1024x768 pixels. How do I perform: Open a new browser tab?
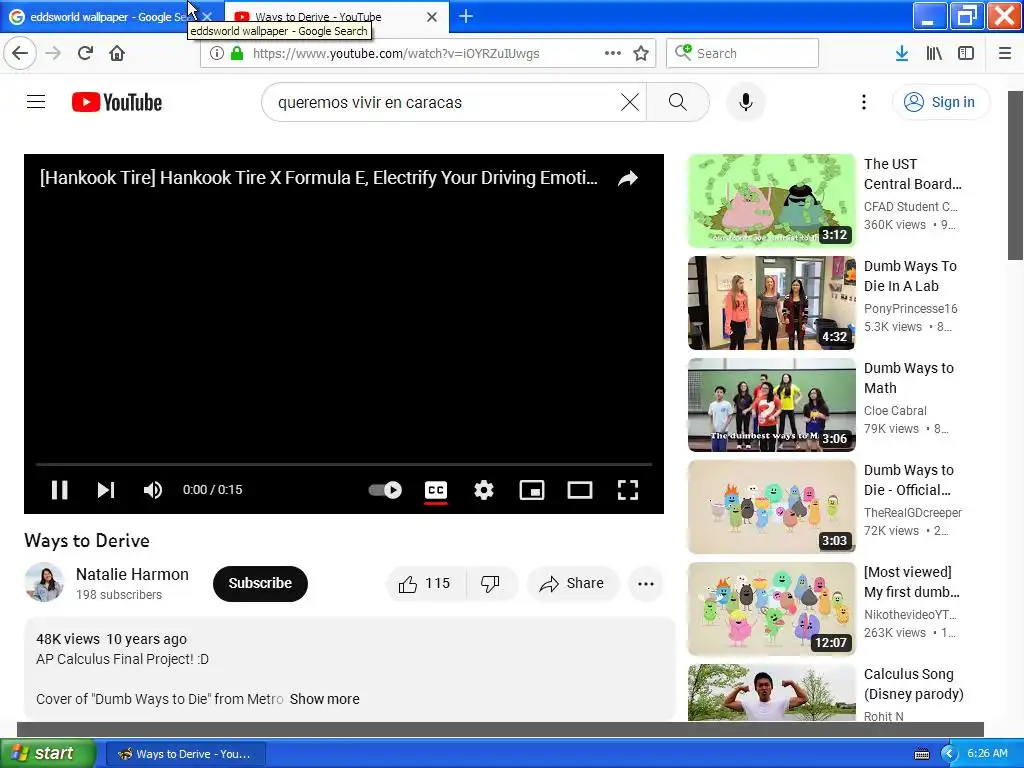[466, 16]
